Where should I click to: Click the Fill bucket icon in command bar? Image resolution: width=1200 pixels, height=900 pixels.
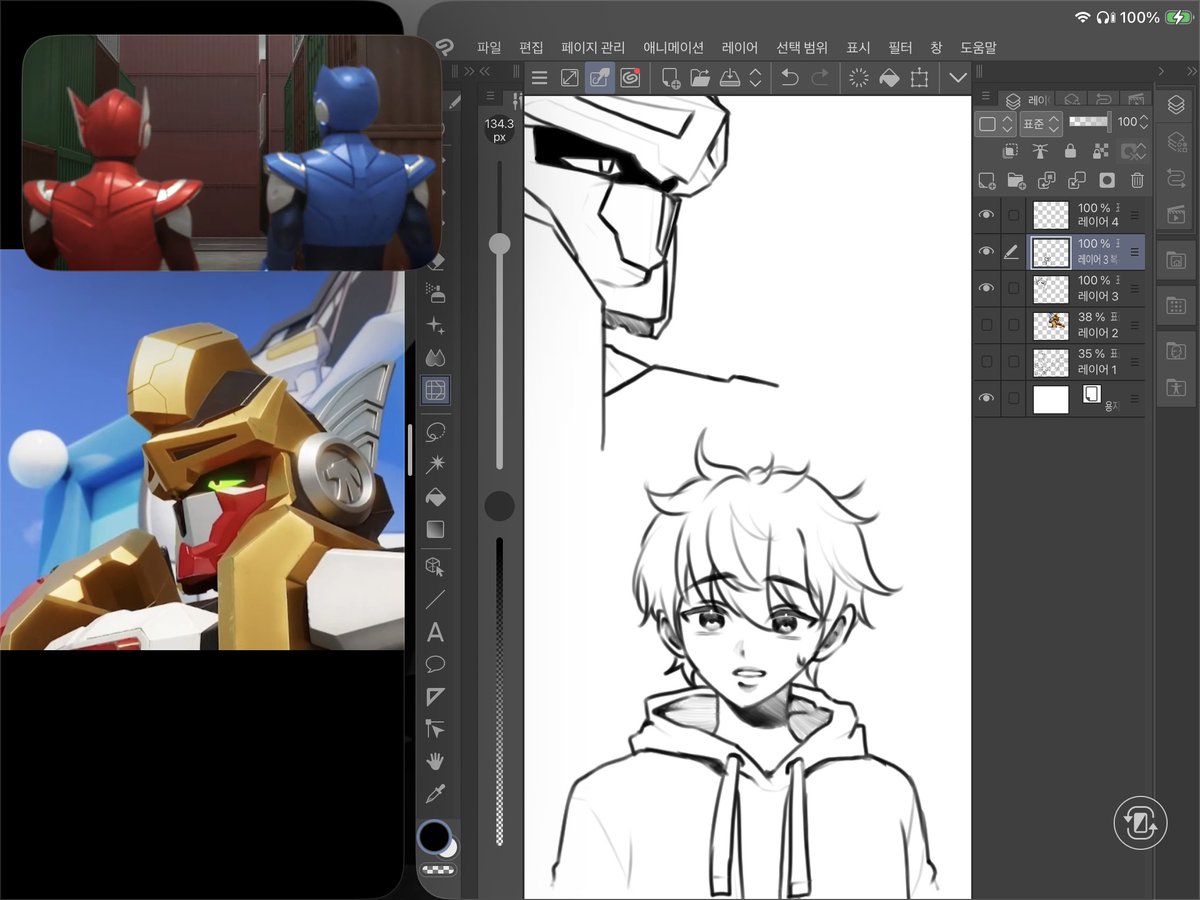click(888, 78)
